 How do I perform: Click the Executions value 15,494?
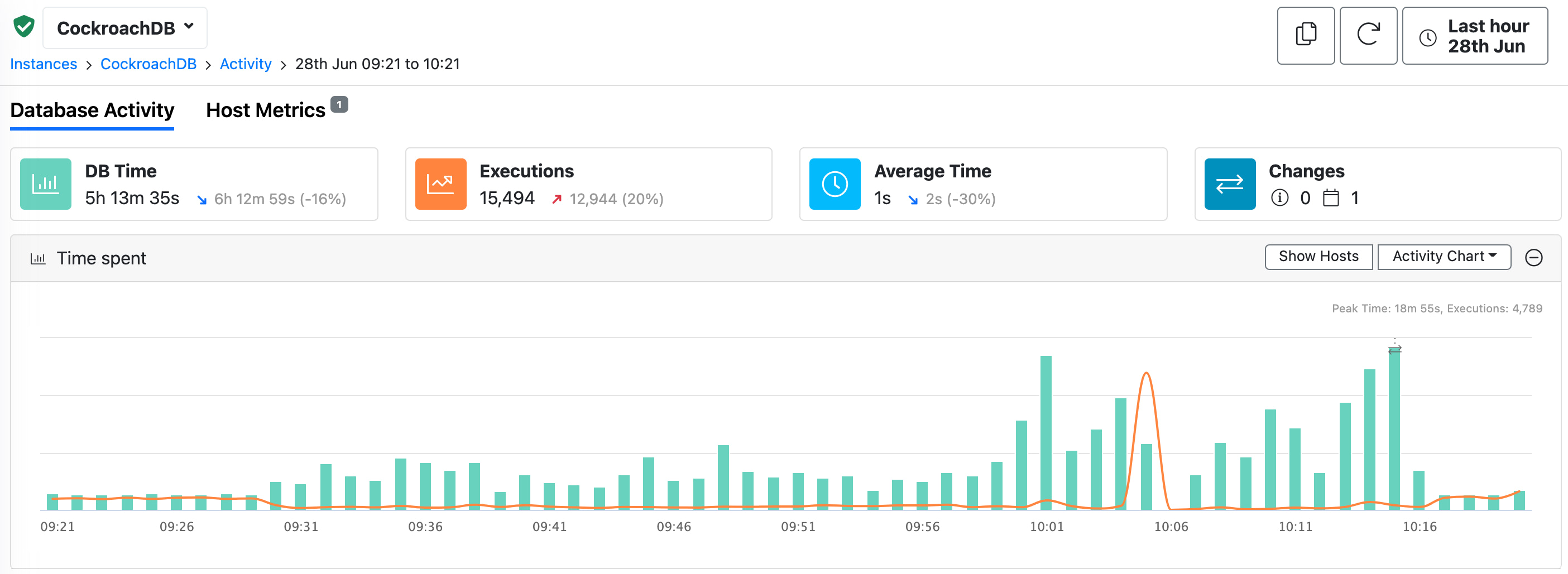[x=507, y=198]
